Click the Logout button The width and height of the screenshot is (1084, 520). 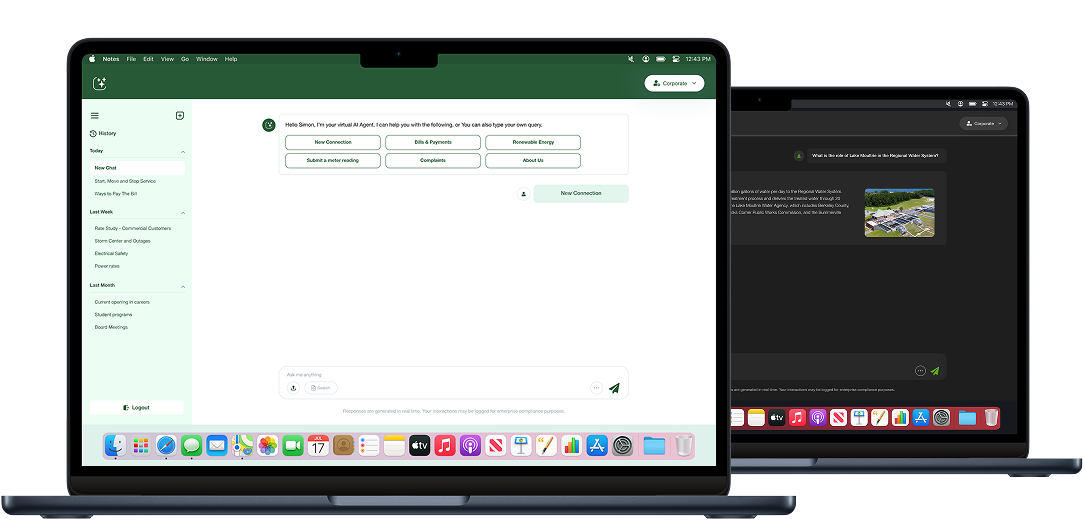137,407
